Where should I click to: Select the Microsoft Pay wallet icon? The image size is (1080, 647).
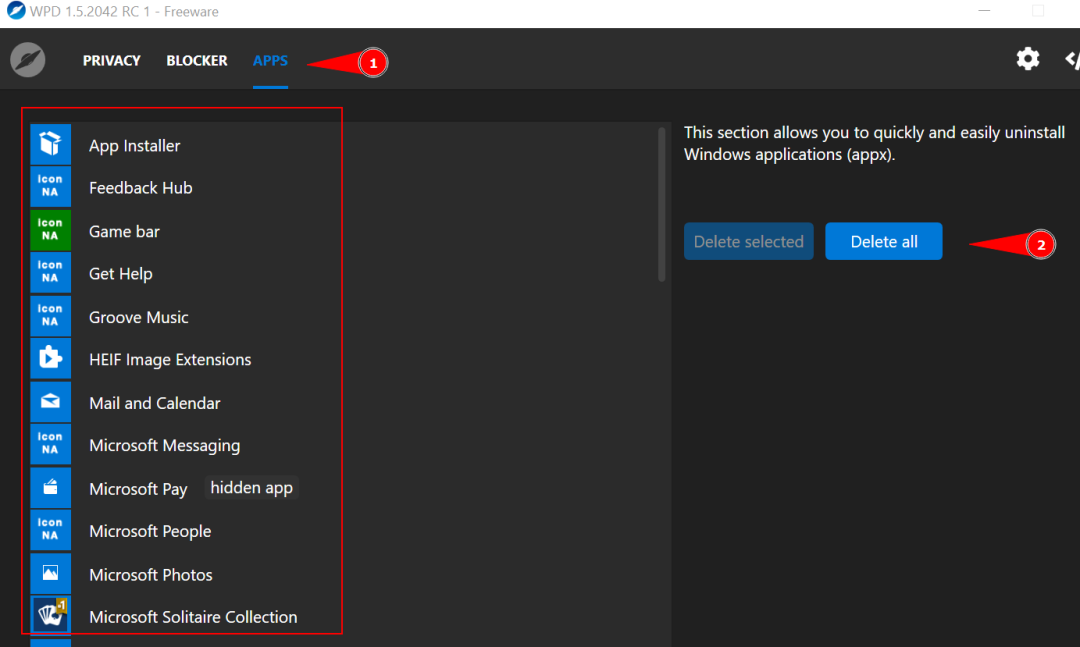[x=50, y=488]
